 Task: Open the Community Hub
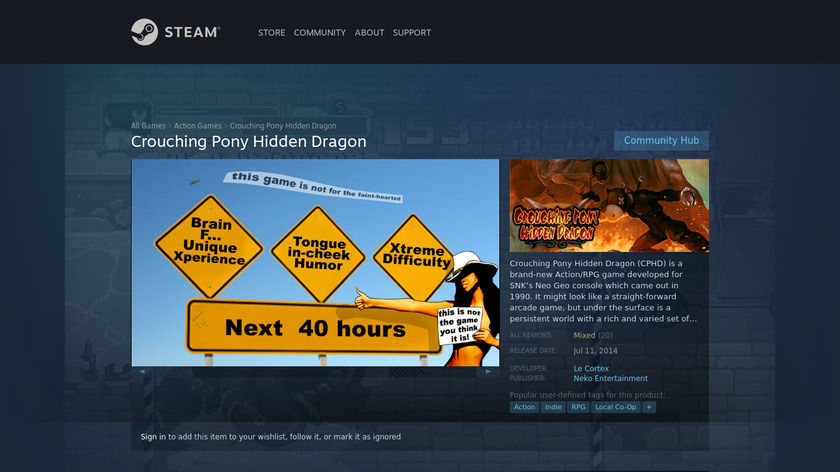[661, 140]
